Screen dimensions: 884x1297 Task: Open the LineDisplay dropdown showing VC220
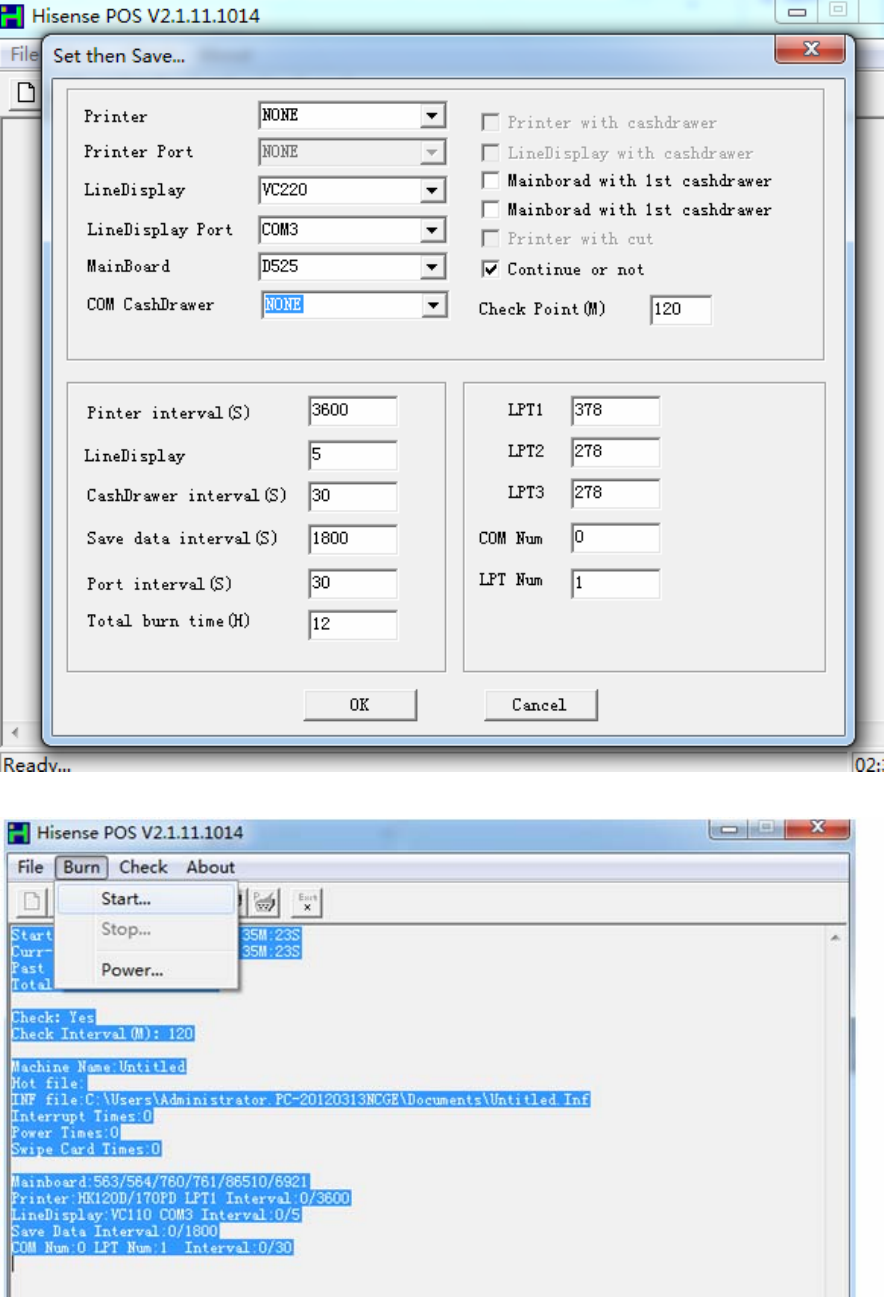tap(432, 190)
